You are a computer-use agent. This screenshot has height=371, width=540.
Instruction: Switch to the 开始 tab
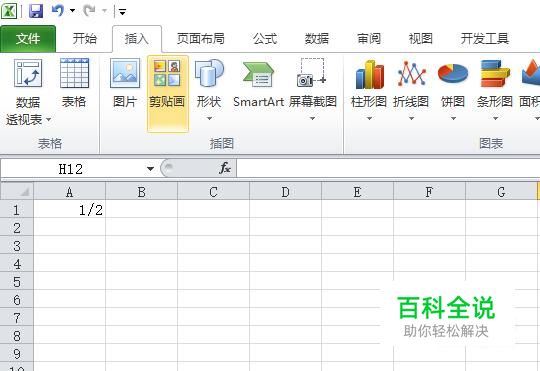tap(84, 39)
